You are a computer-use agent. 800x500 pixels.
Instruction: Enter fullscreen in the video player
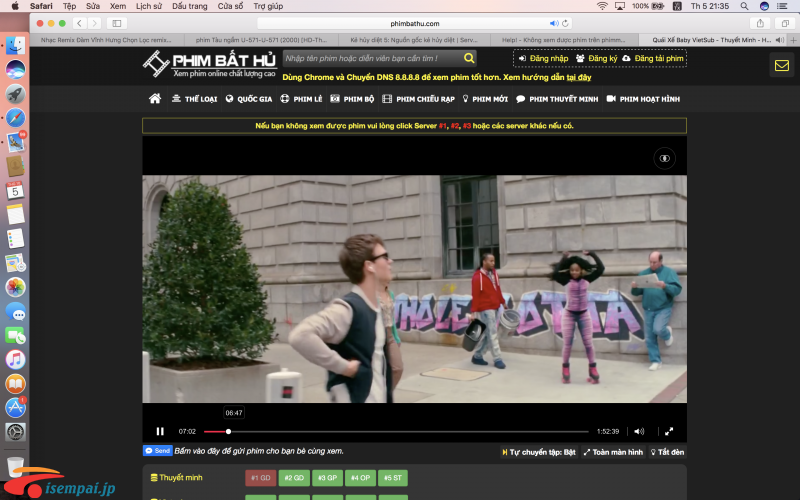point(669,432)
